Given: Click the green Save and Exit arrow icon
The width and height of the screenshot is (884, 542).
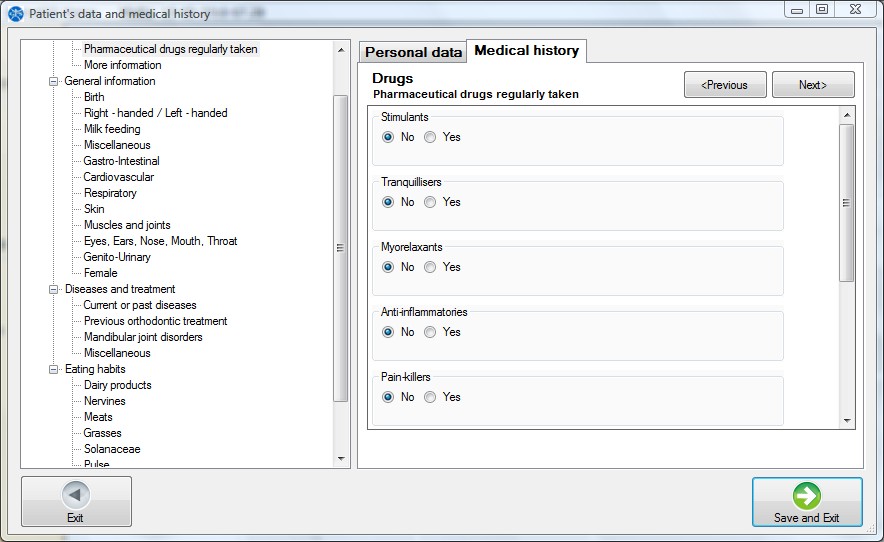Looking at the screenshot, I should pos(807,496).
